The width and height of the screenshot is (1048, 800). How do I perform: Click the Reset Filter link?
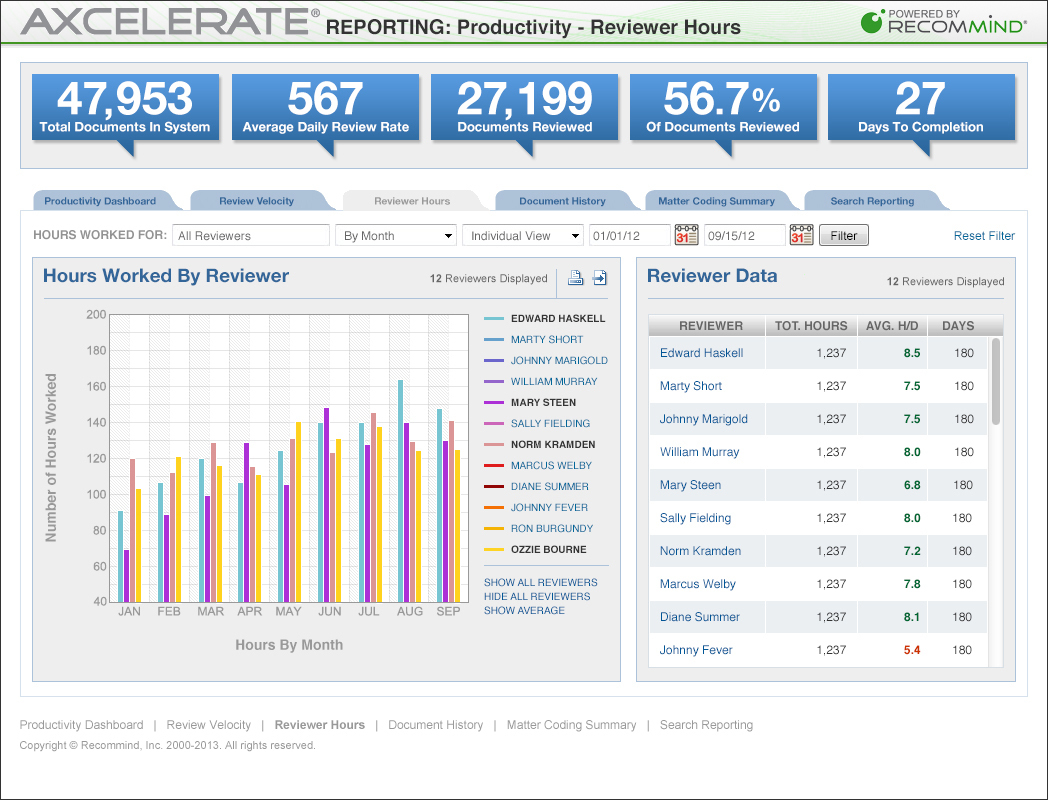click(984, 236)
